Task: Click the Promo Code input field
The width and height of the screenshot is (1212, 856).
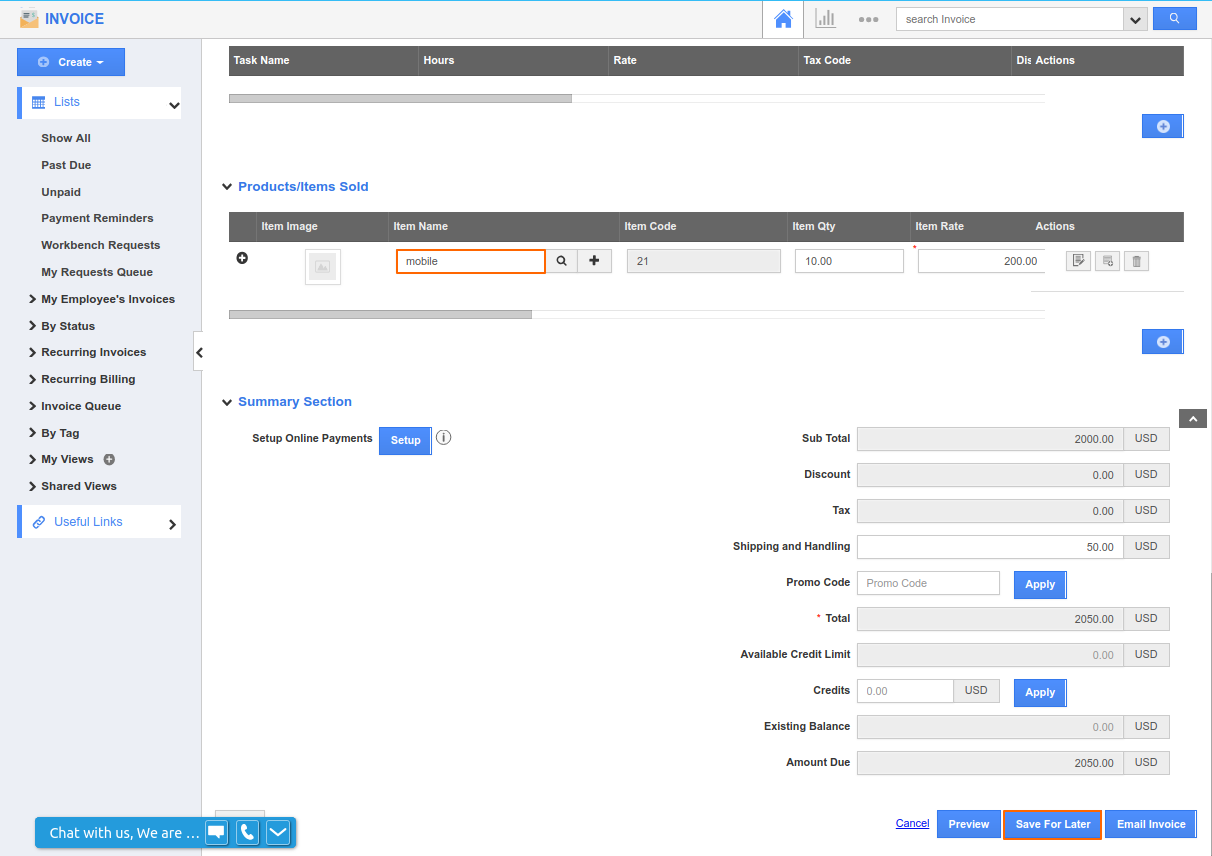Action: [x=928, y=583]
